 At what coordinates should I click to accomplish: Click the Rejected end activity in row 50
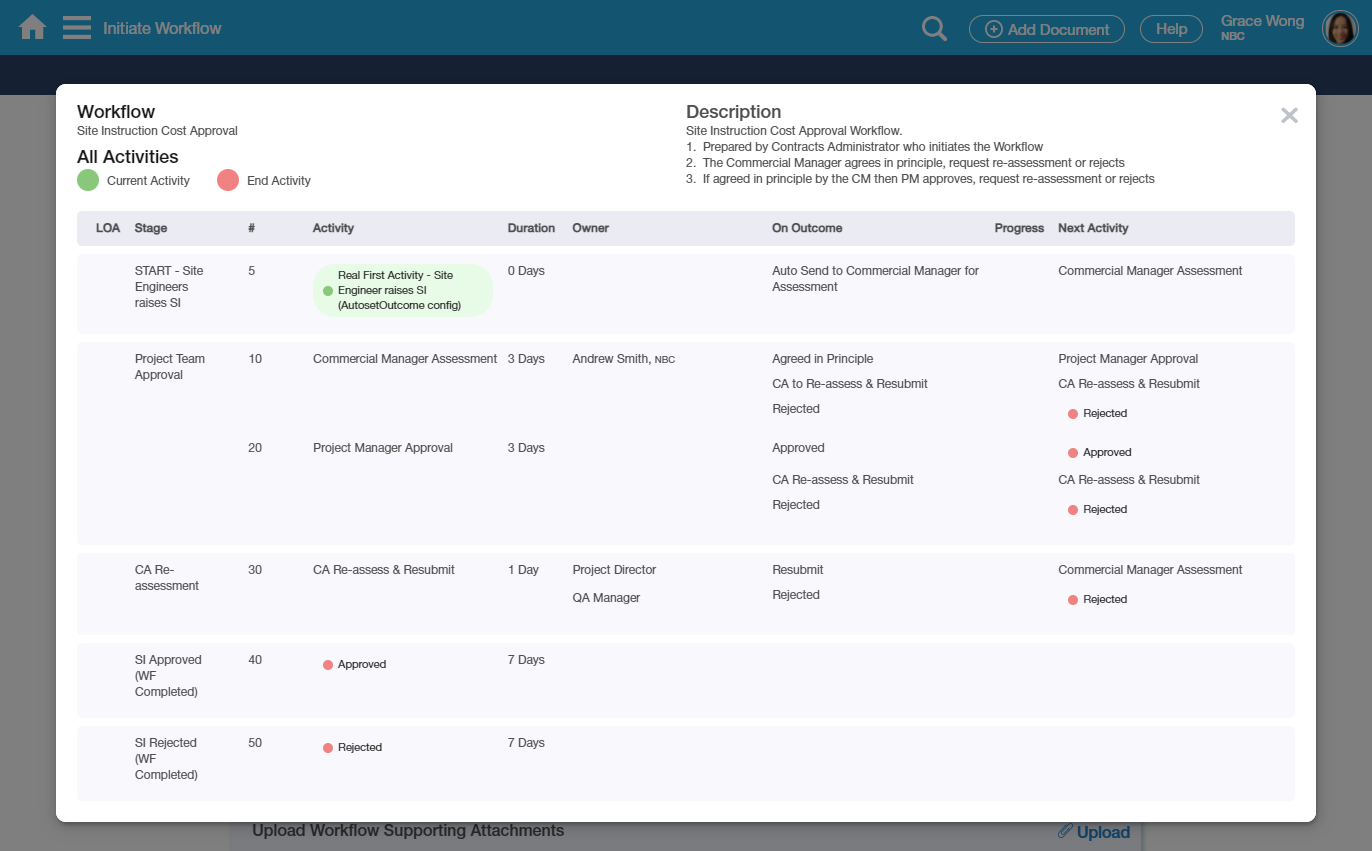coord(359,747)
